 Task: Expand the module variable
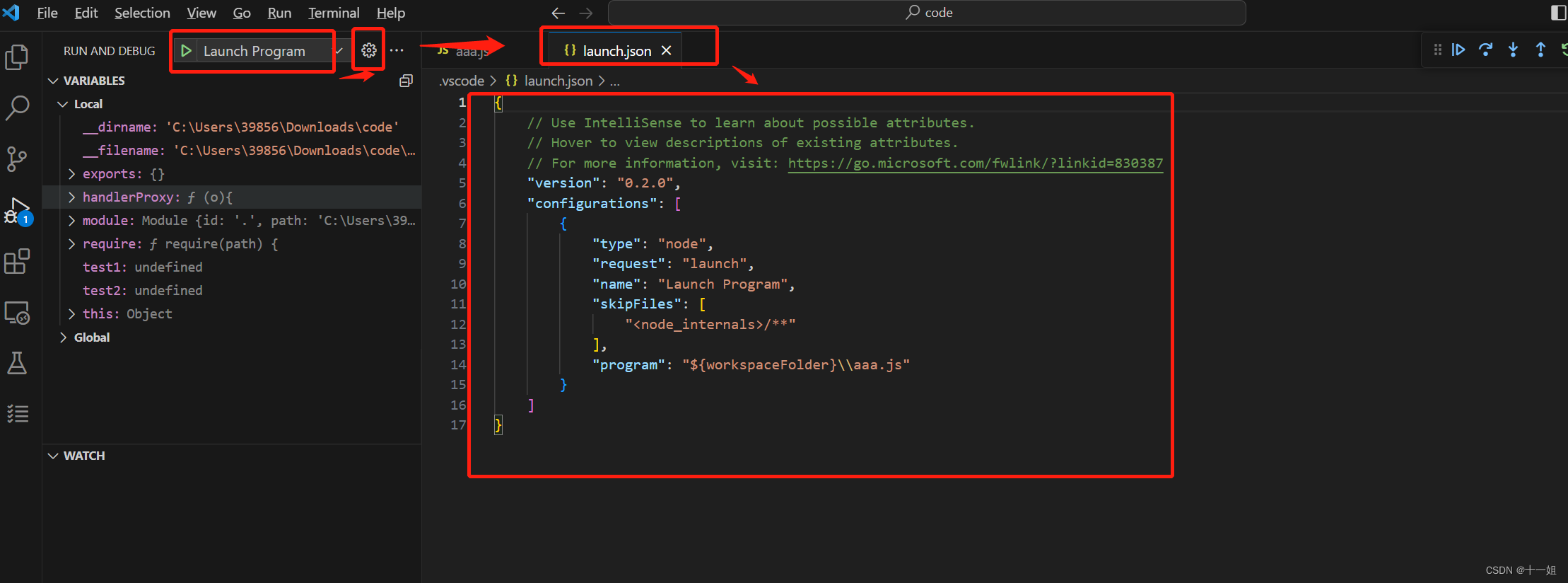pyautogui.click(x=71, y=220)
